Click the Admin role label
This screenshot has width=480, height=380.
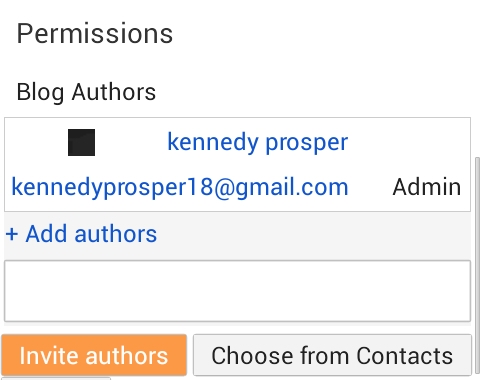[427, 187]
